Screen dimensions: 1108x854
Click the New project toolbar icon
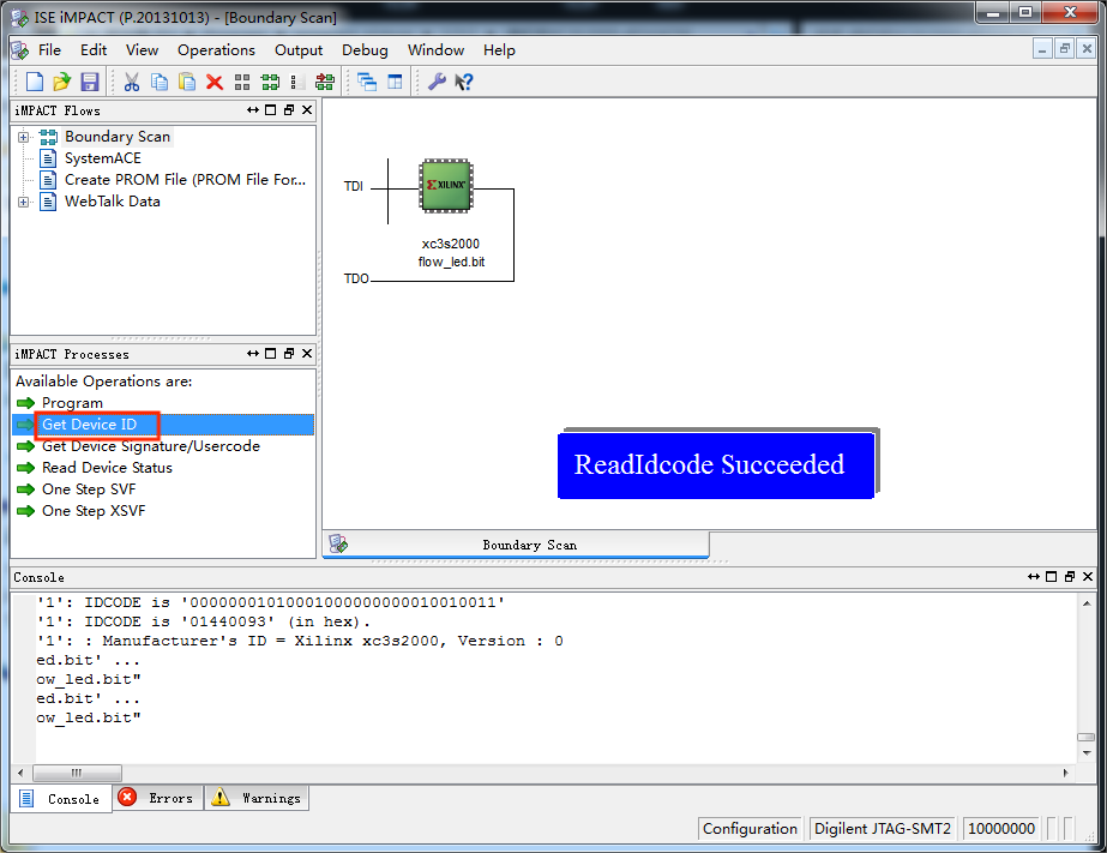pos(35,82)
